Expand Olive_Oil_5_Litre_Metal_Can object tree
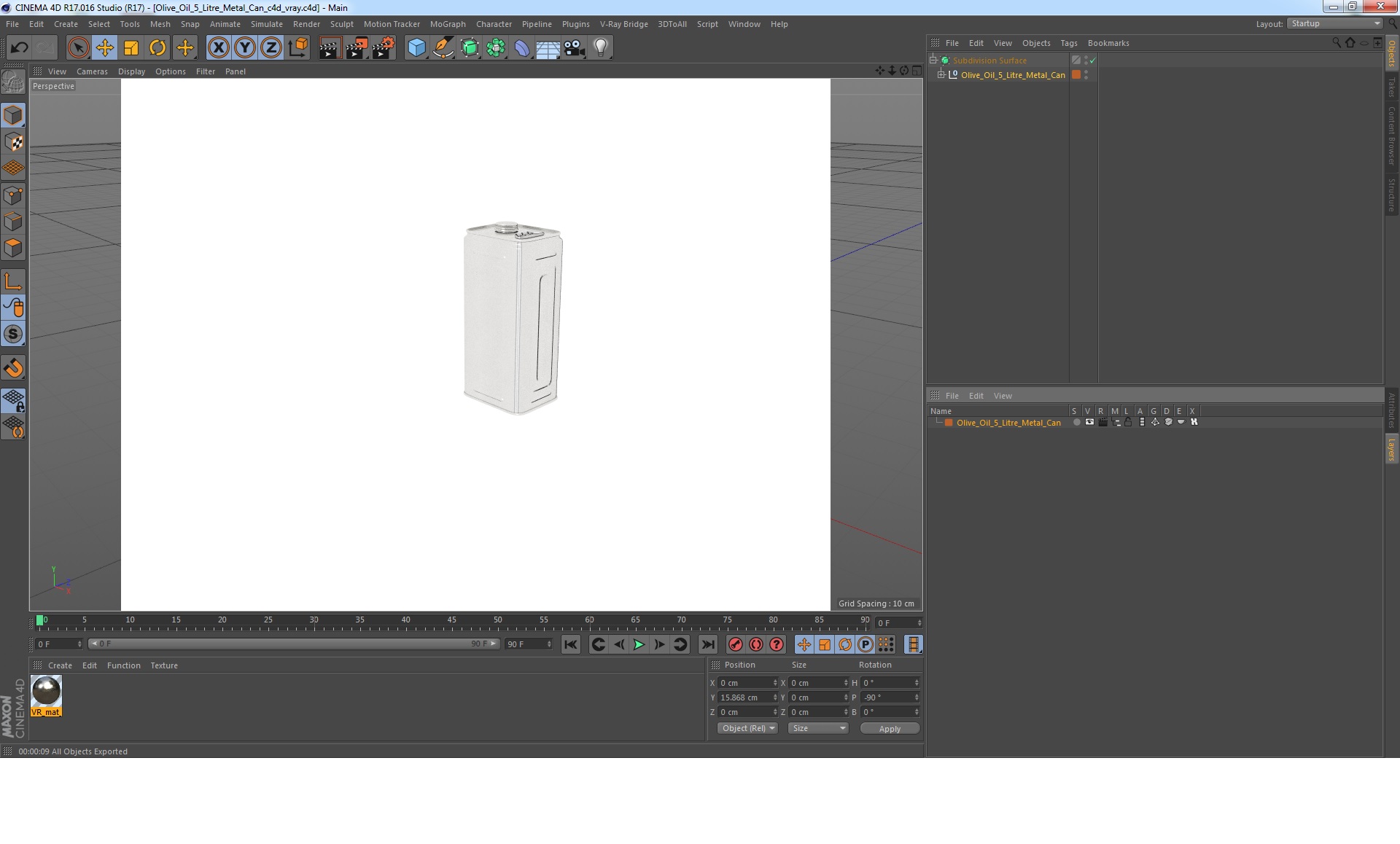 tap(941, 74)
